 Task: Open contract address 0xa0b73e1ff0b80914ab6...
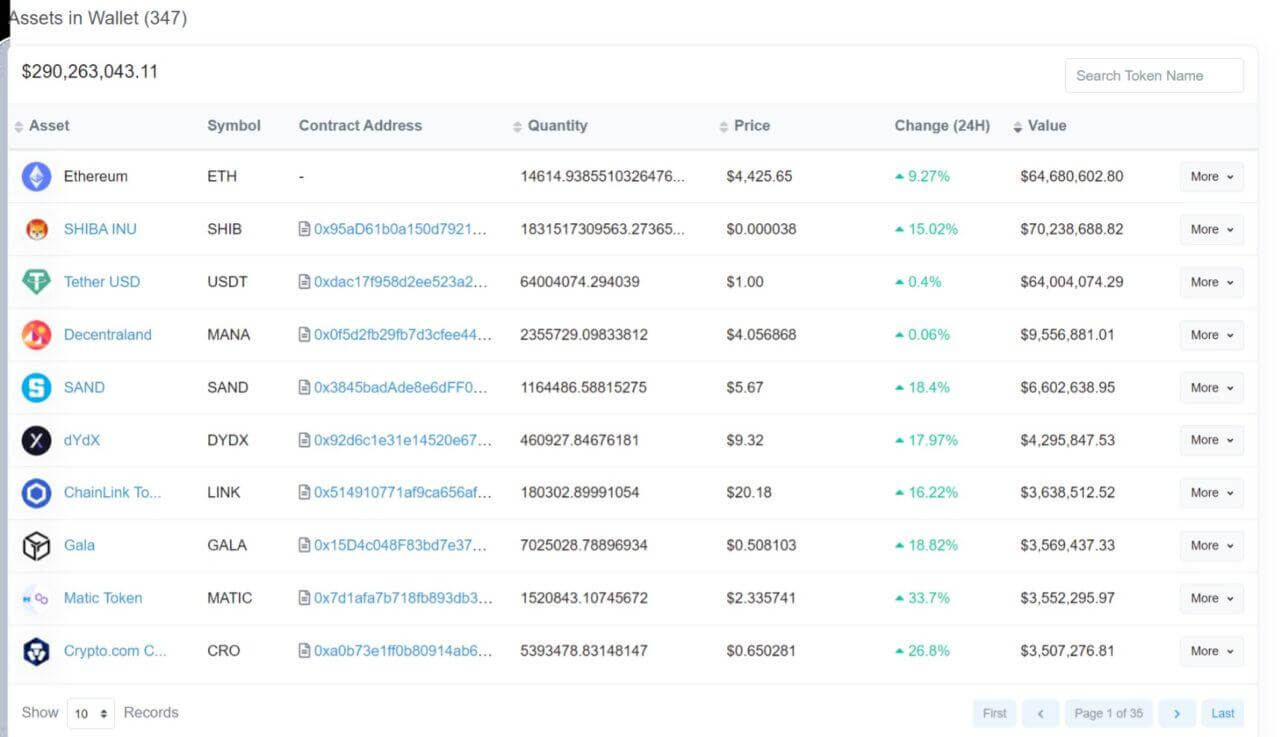pos(403,651)
